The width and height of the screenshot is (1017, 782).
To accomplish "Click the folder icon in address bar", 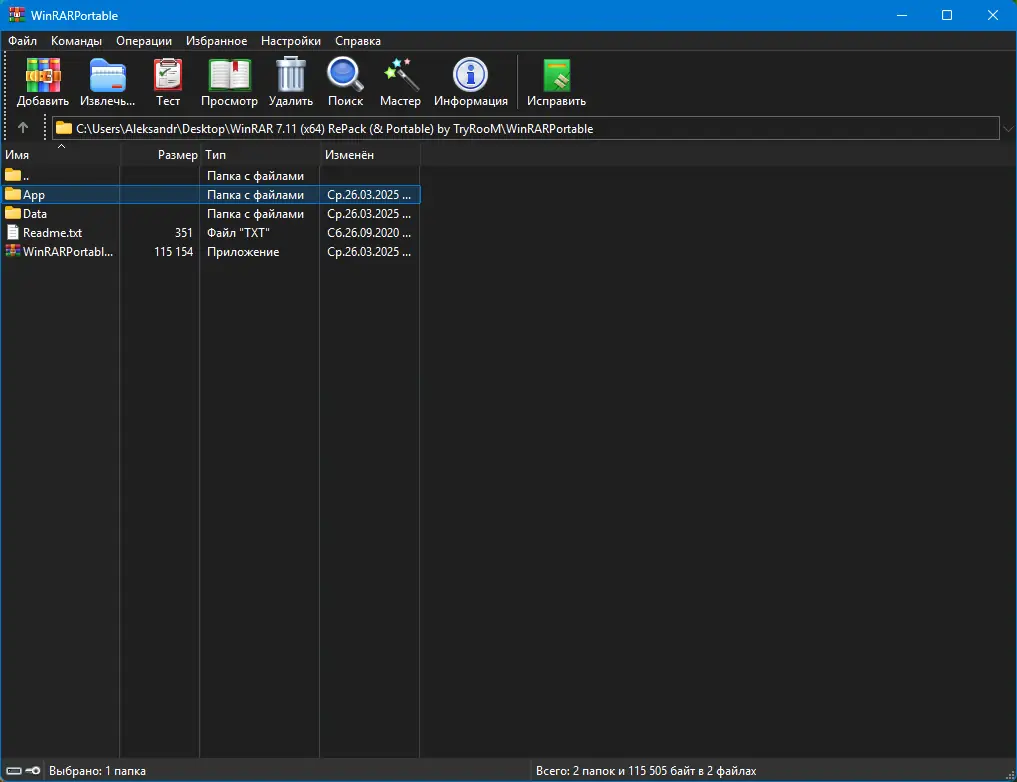I will pyautogui.click(x=64, y=128).
